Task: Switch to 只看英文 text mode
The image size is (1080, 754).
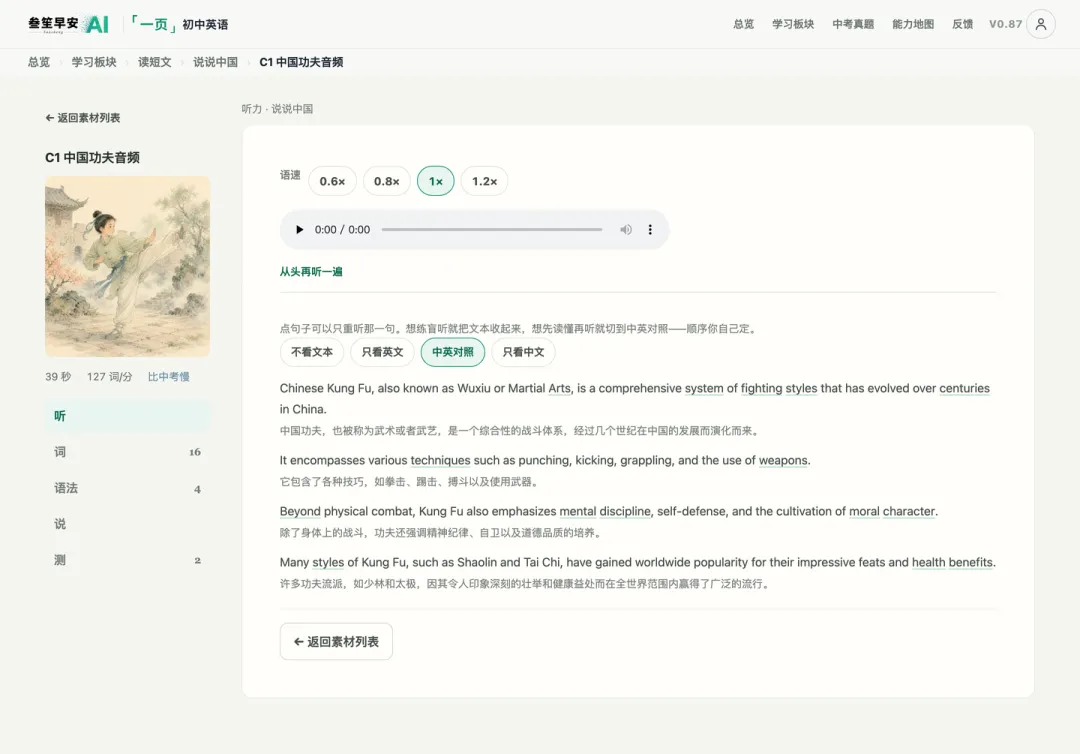Action: click(x=382, y=352)
